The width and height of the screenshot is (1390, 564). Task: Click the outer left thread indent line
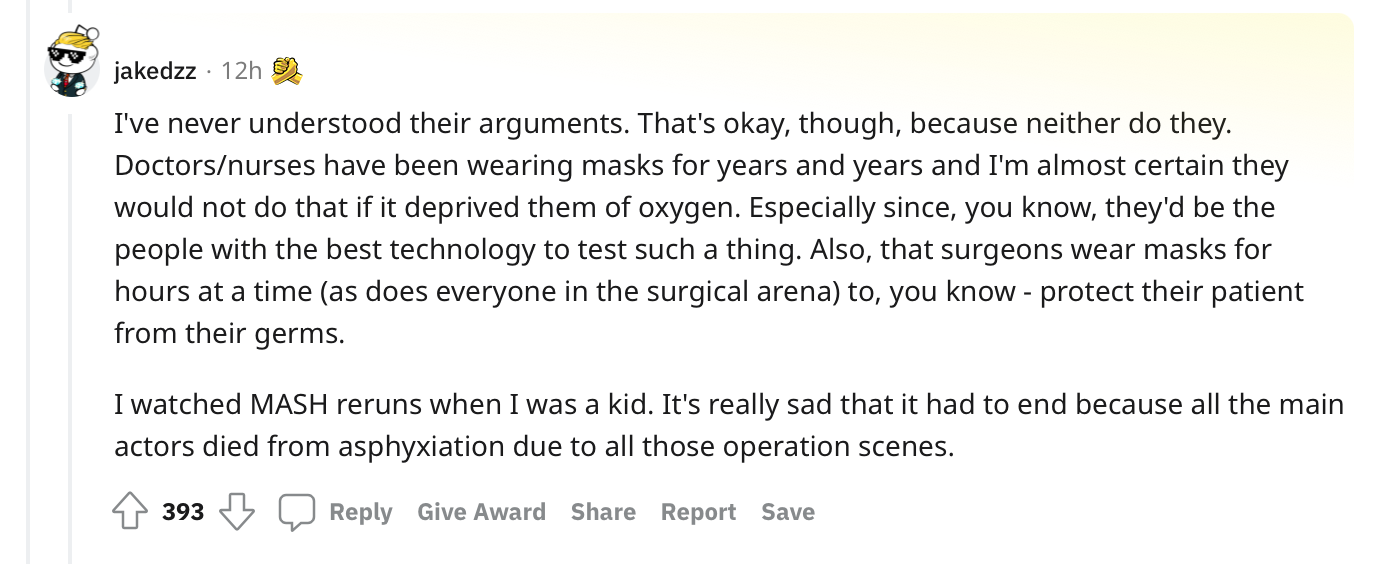click(27, 282)
